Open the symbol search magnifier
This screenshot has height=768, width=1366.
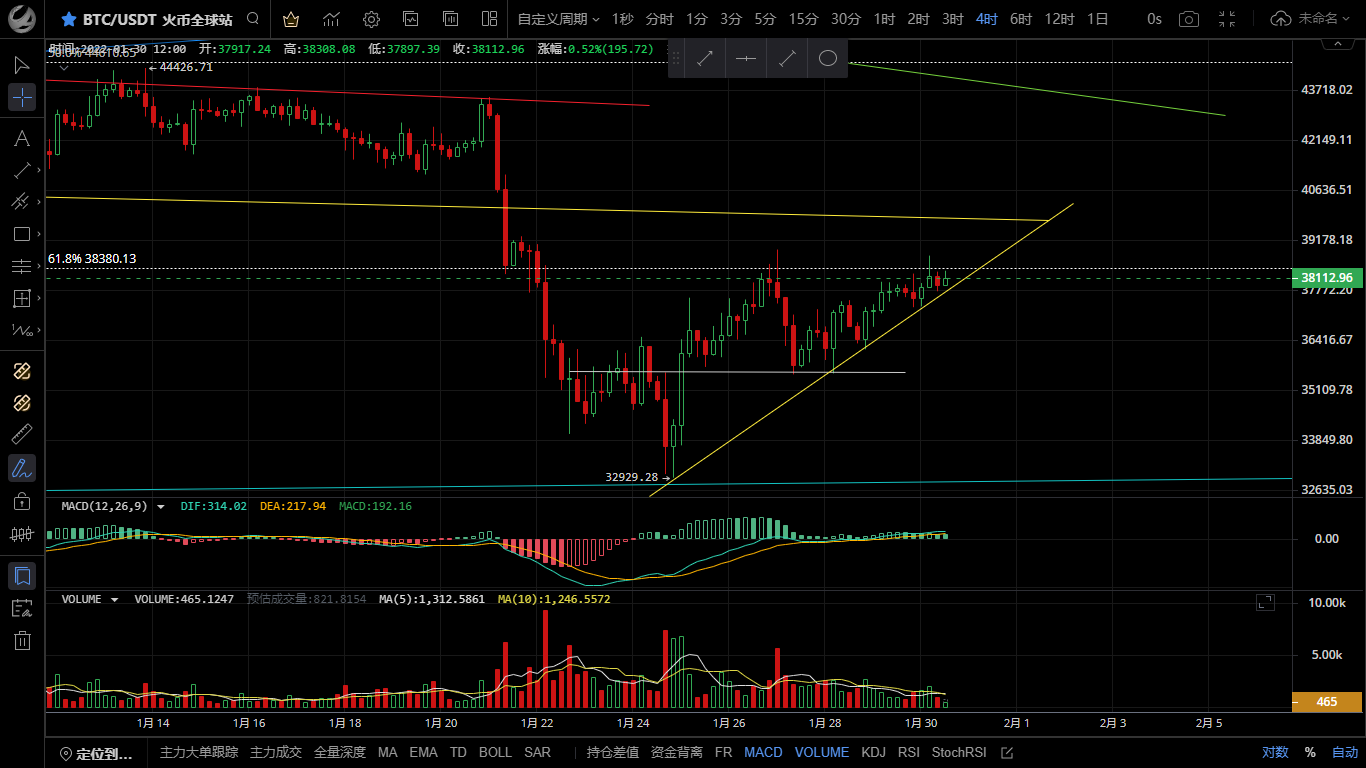(253, 19)
